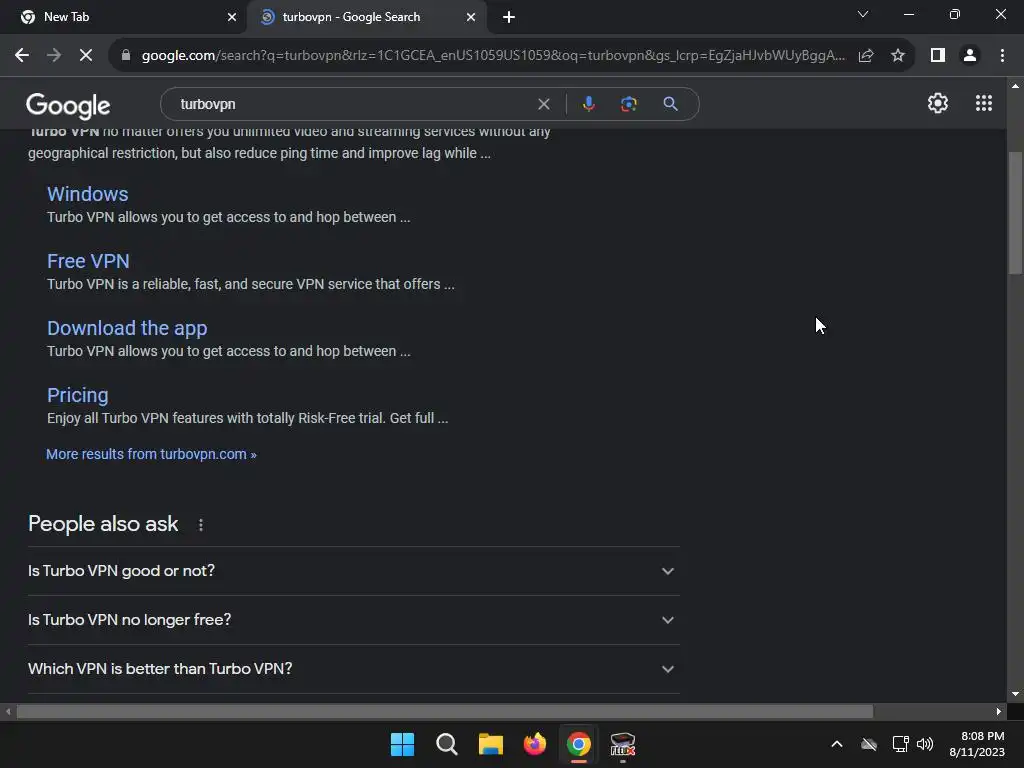Click the OneDrive tray icon
This screenshot has width=1024, height=768.
pyautogui.click(x=869, y=744)
